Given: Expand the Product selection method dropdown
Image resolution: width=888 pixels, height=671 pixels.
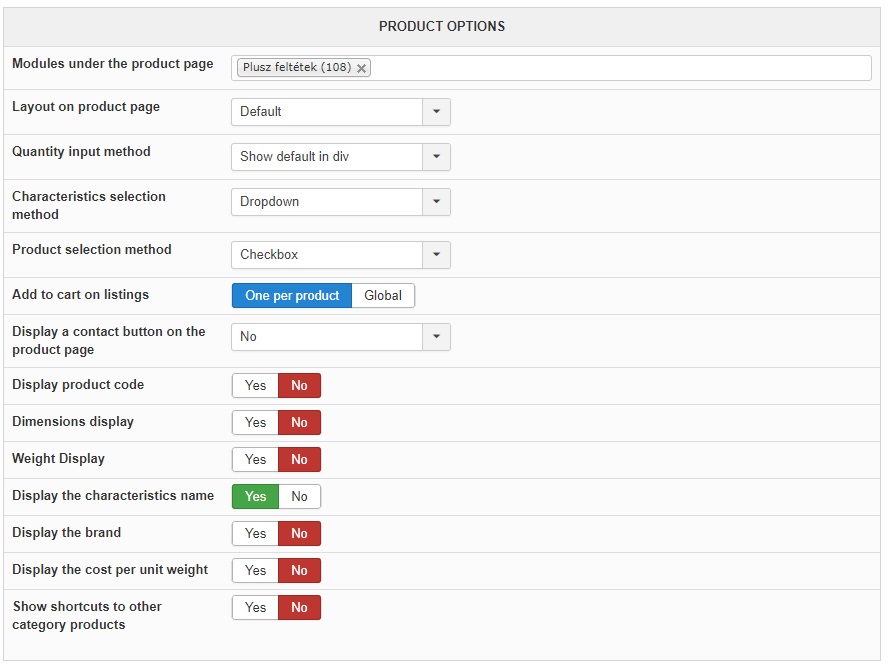Looking at the screenshot, I should [x=340, y=255].
